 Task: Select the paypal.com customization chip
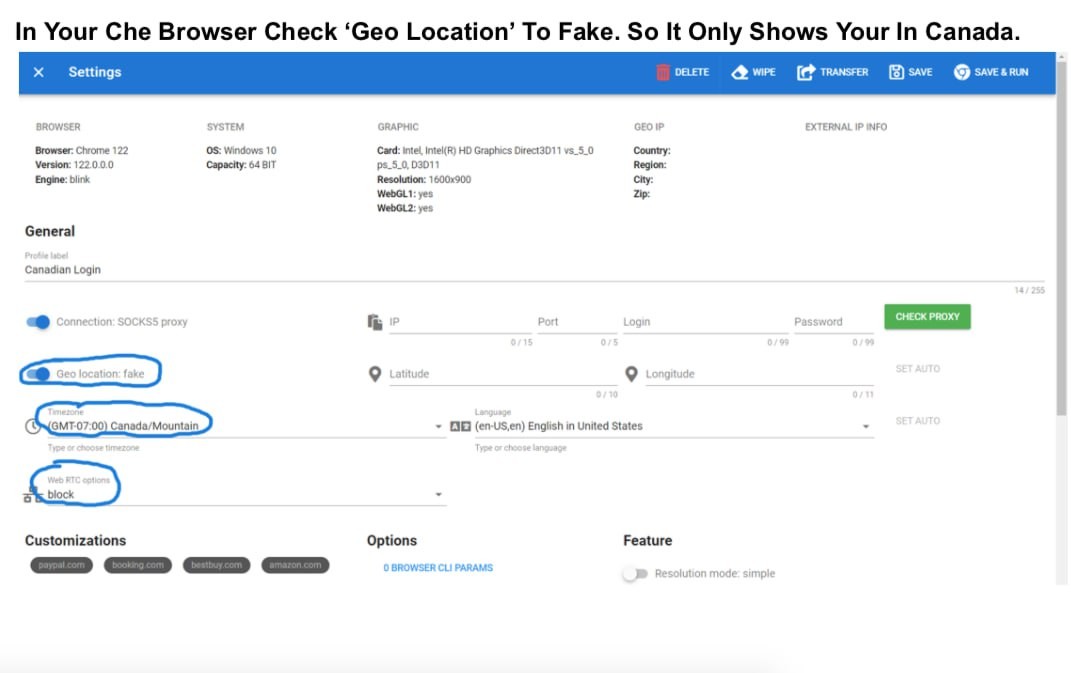point(60,565)
